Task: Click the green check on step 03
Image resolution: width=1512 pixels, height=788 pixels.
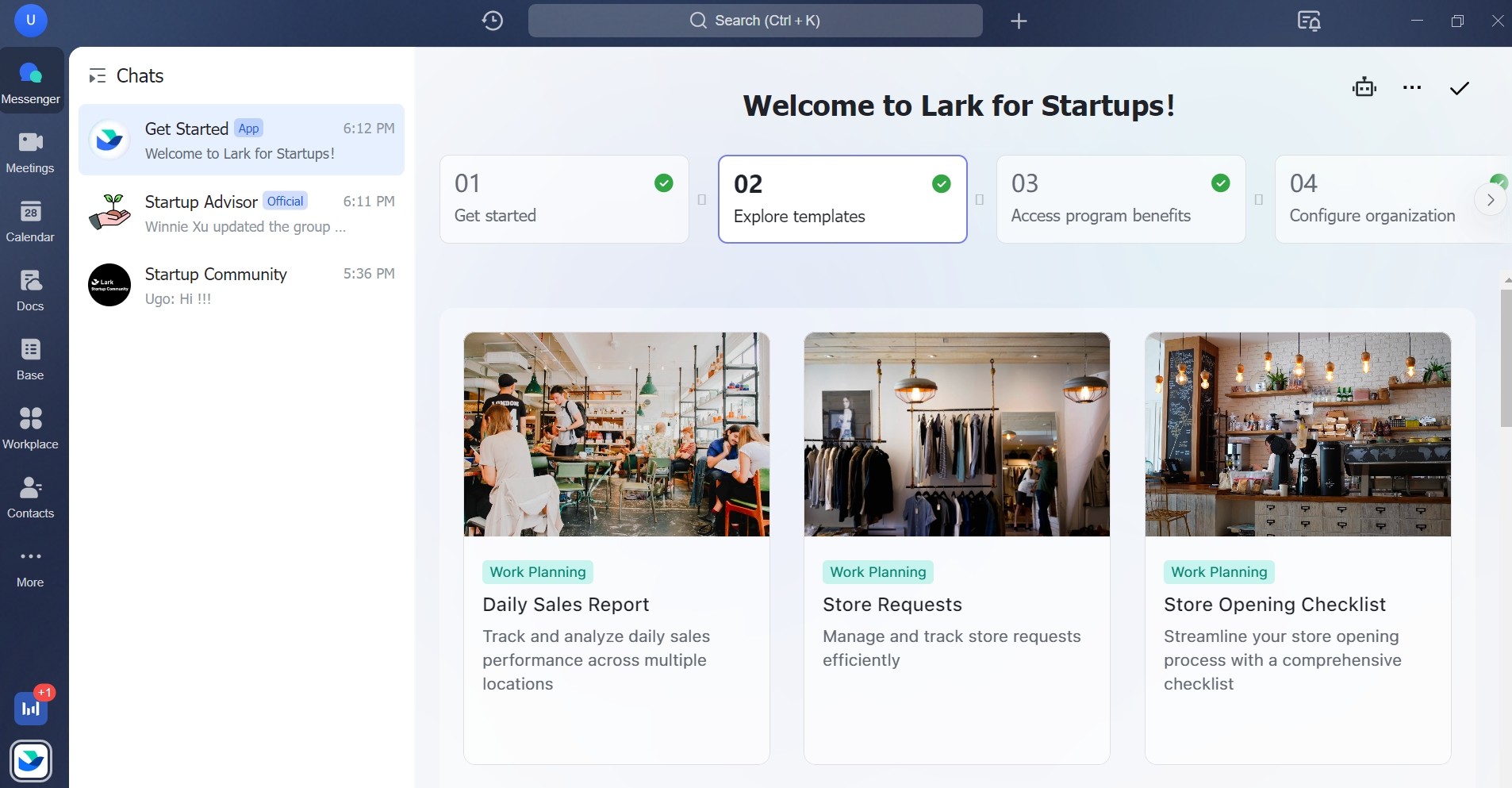Action: 1221,183
